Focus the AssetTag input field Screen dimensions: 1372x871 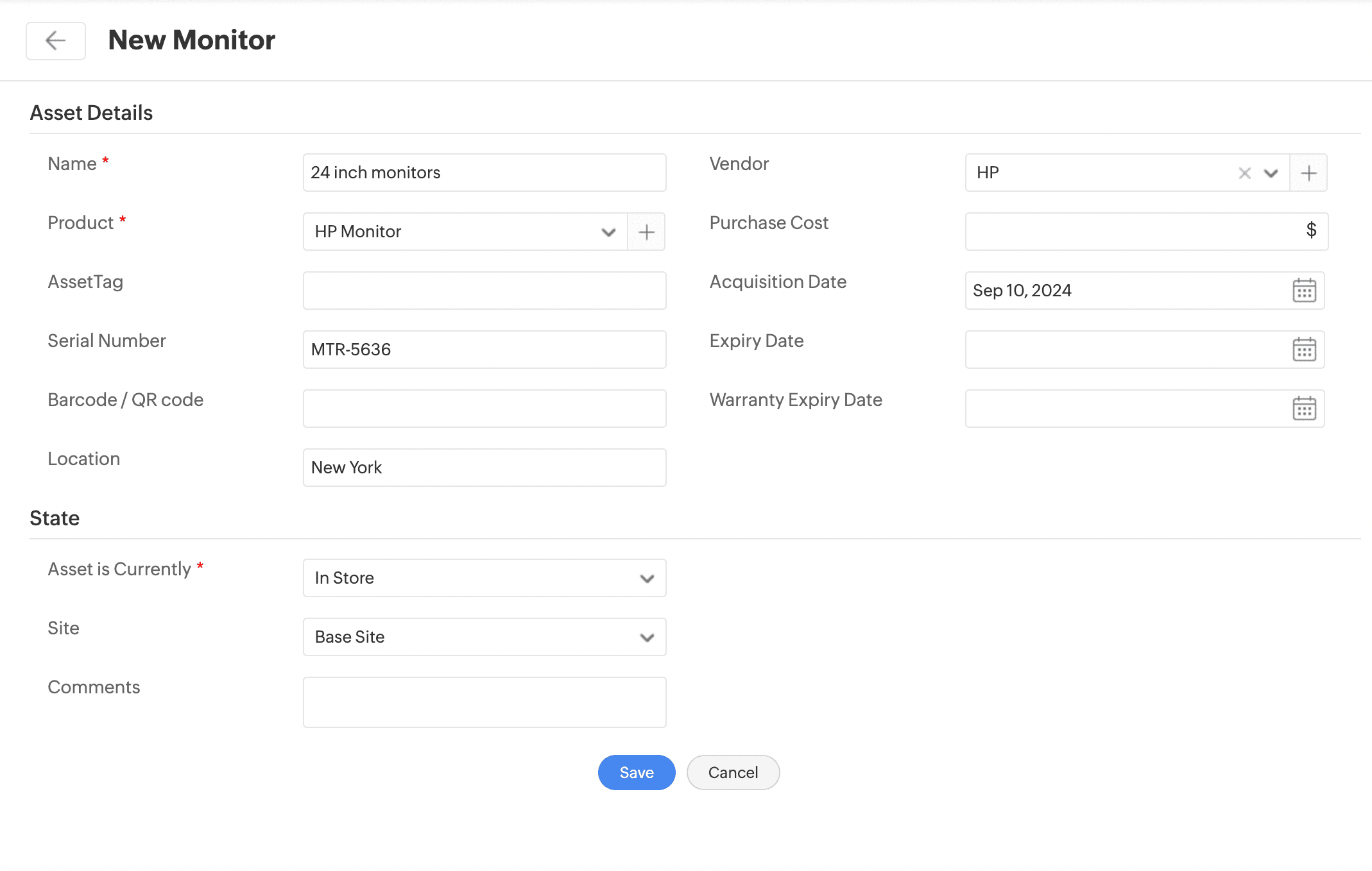(x=484, y=291)
